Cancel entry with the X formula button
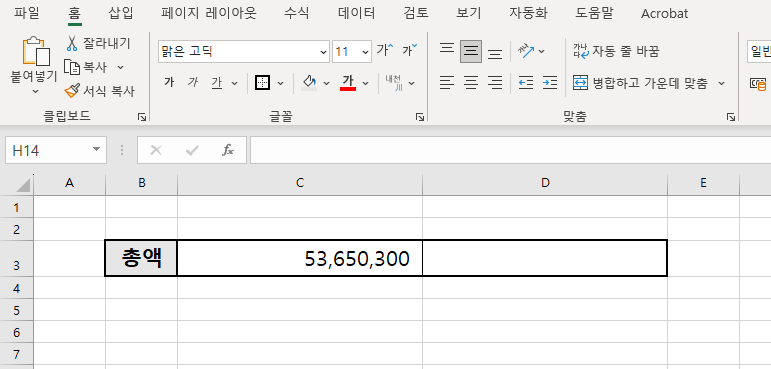This screenshot has height=369, width=771. pyautogui.click(x=156, y=150)
